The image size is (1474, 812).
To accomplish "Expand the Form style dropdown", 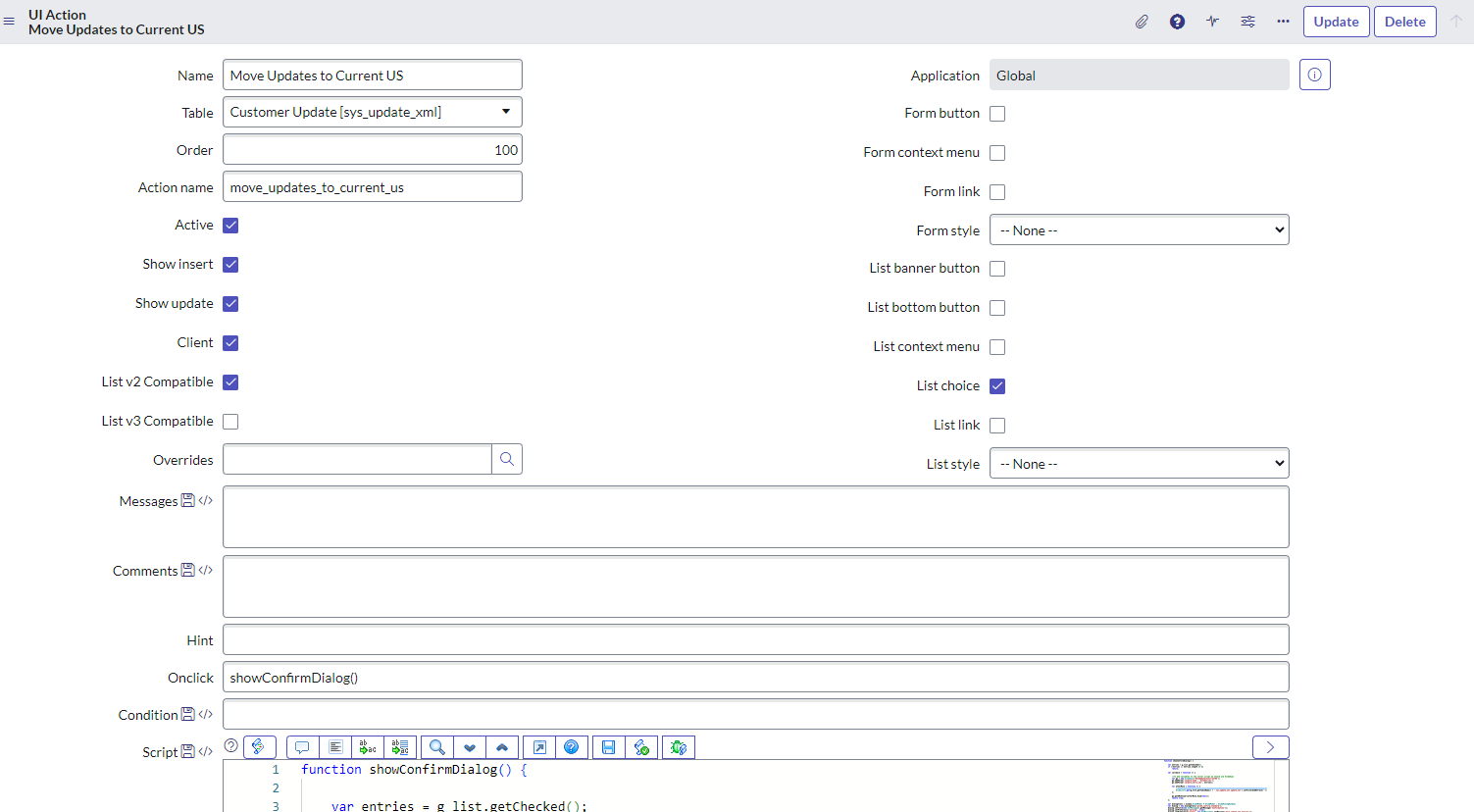I will pos(1139,230).
